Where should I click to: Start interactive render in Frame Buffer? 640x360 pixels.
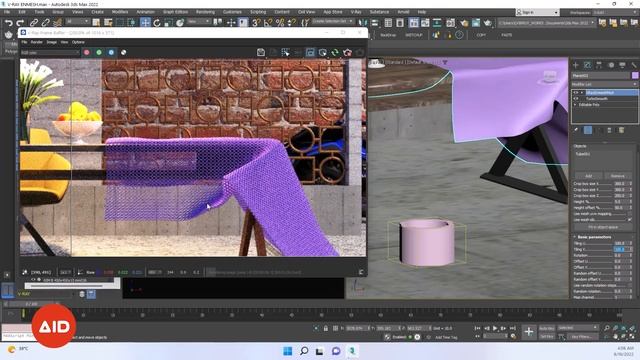(x=322, y=52)
